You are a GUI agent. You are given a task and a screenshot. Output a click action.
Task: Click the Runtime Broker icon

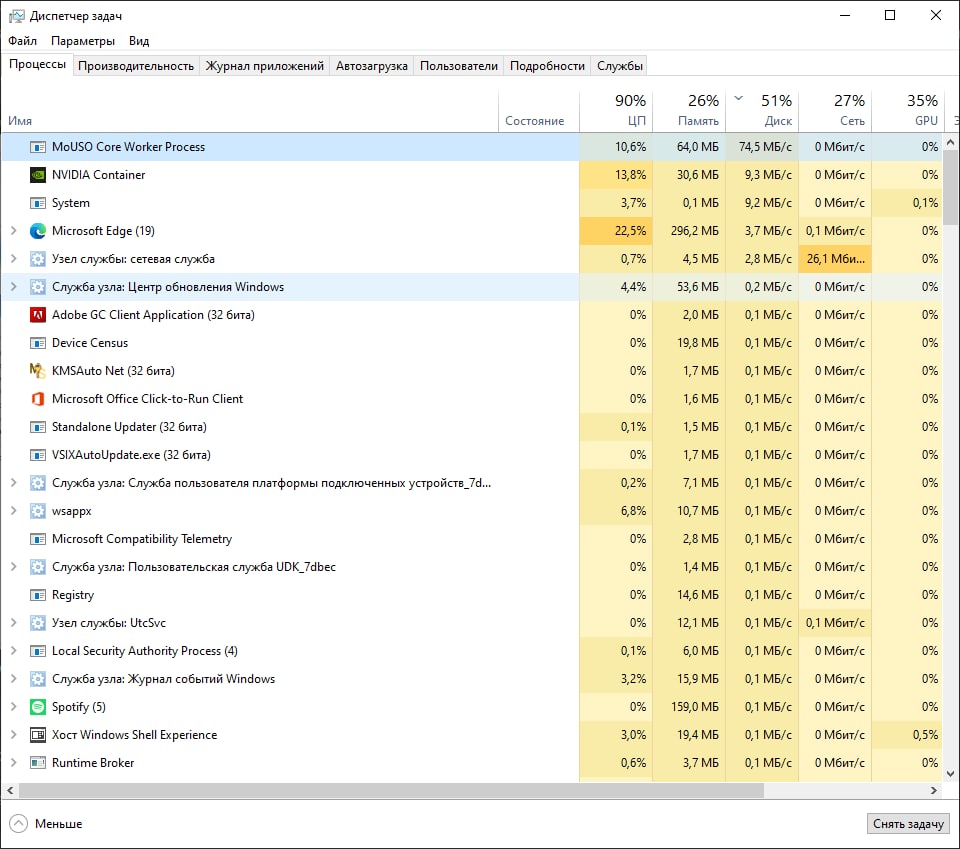[x=38, y=763]
